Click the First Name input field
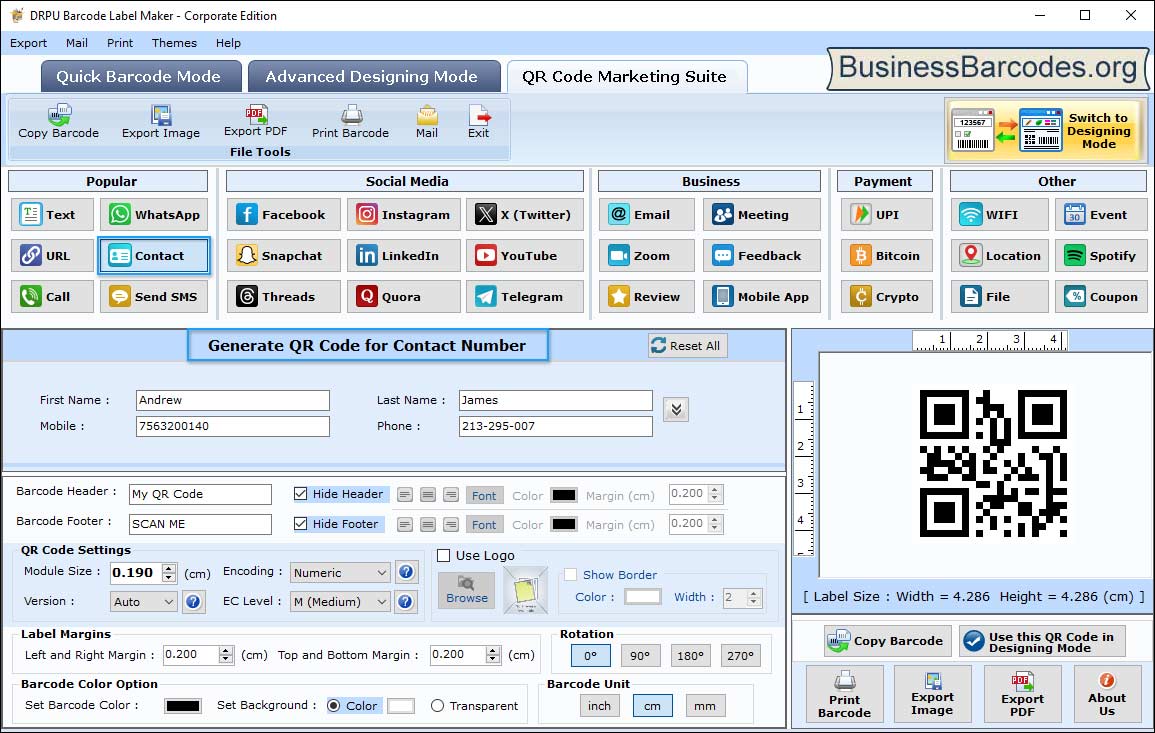Screen dimensions: 1155x733 tap(233, 400)
